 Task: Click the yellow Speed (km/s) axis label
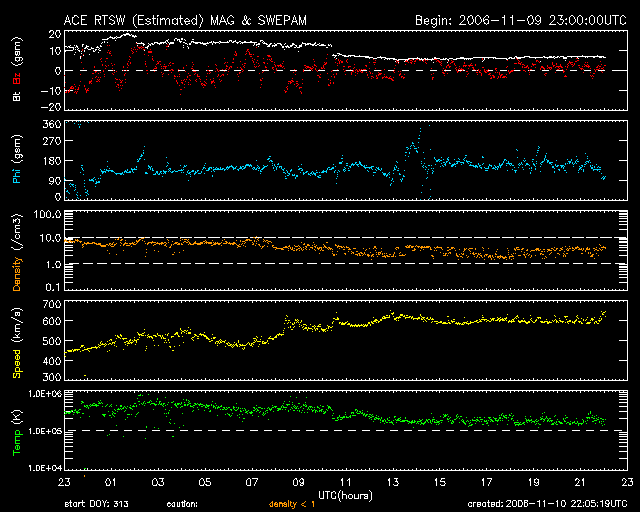pyautogui.click(x=16, y=339)
